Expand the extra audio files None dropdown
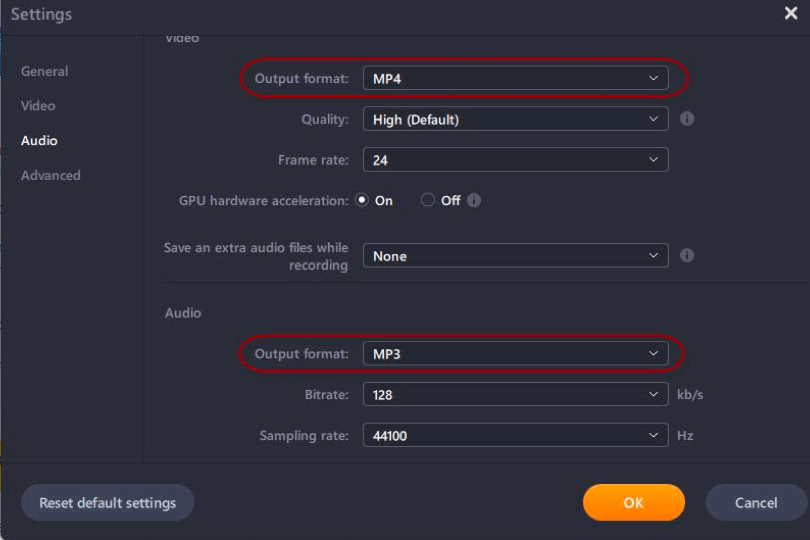Screen dimensions: 810x540 (x=515, y=256)
